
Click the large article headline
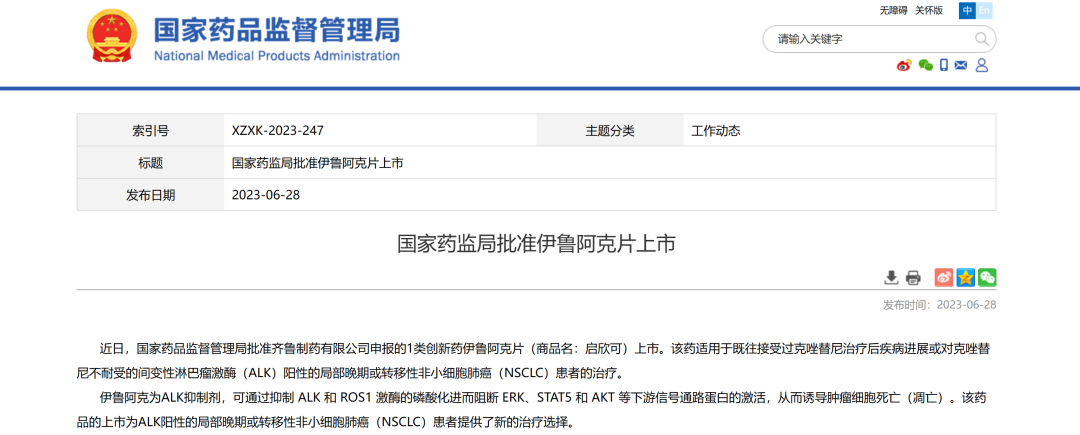click(x=537, y=244)
